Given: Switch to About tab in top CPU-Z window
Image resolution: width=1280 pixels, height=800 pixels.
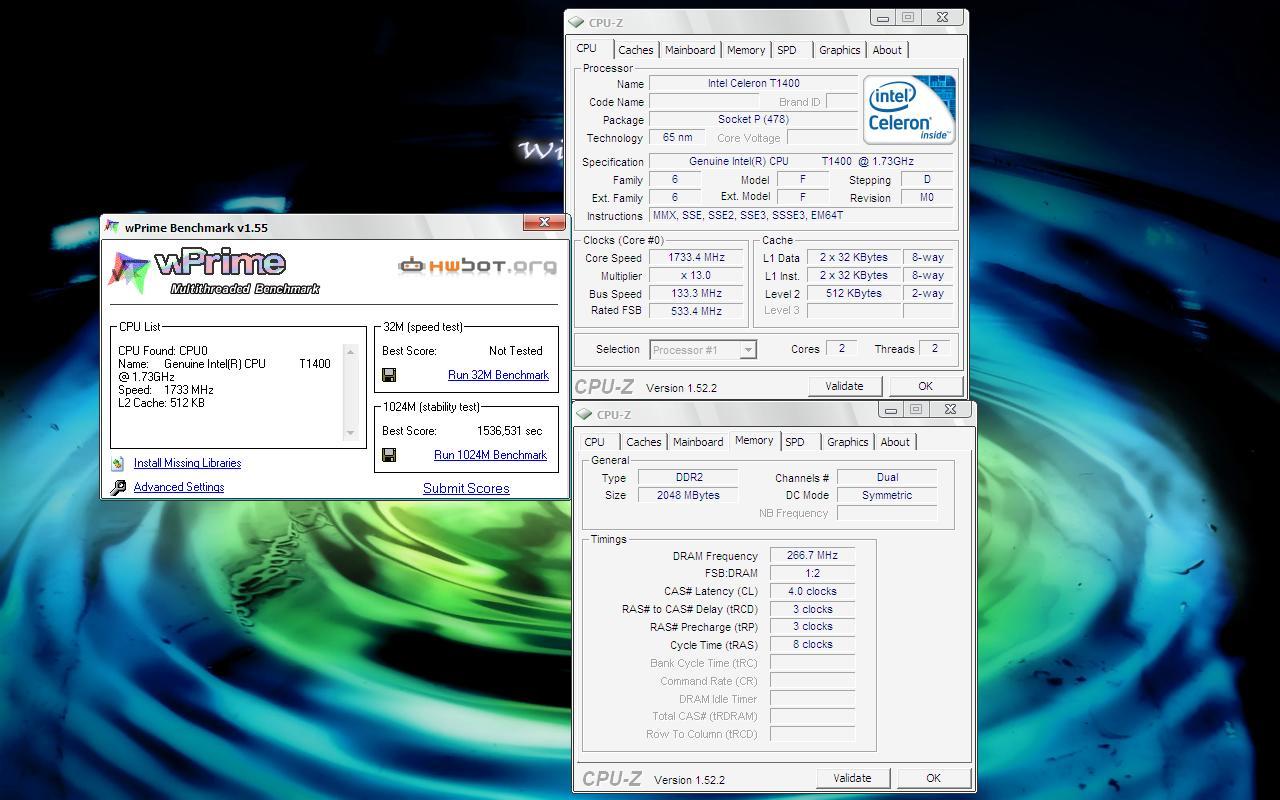Looking at the screenshot, I should click(887, 50).
